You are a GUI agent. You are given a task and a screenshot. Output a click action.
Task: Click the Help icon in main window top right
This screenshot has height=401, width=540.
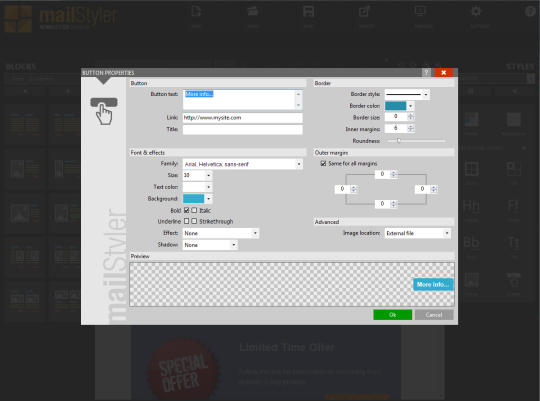point(530,12)
